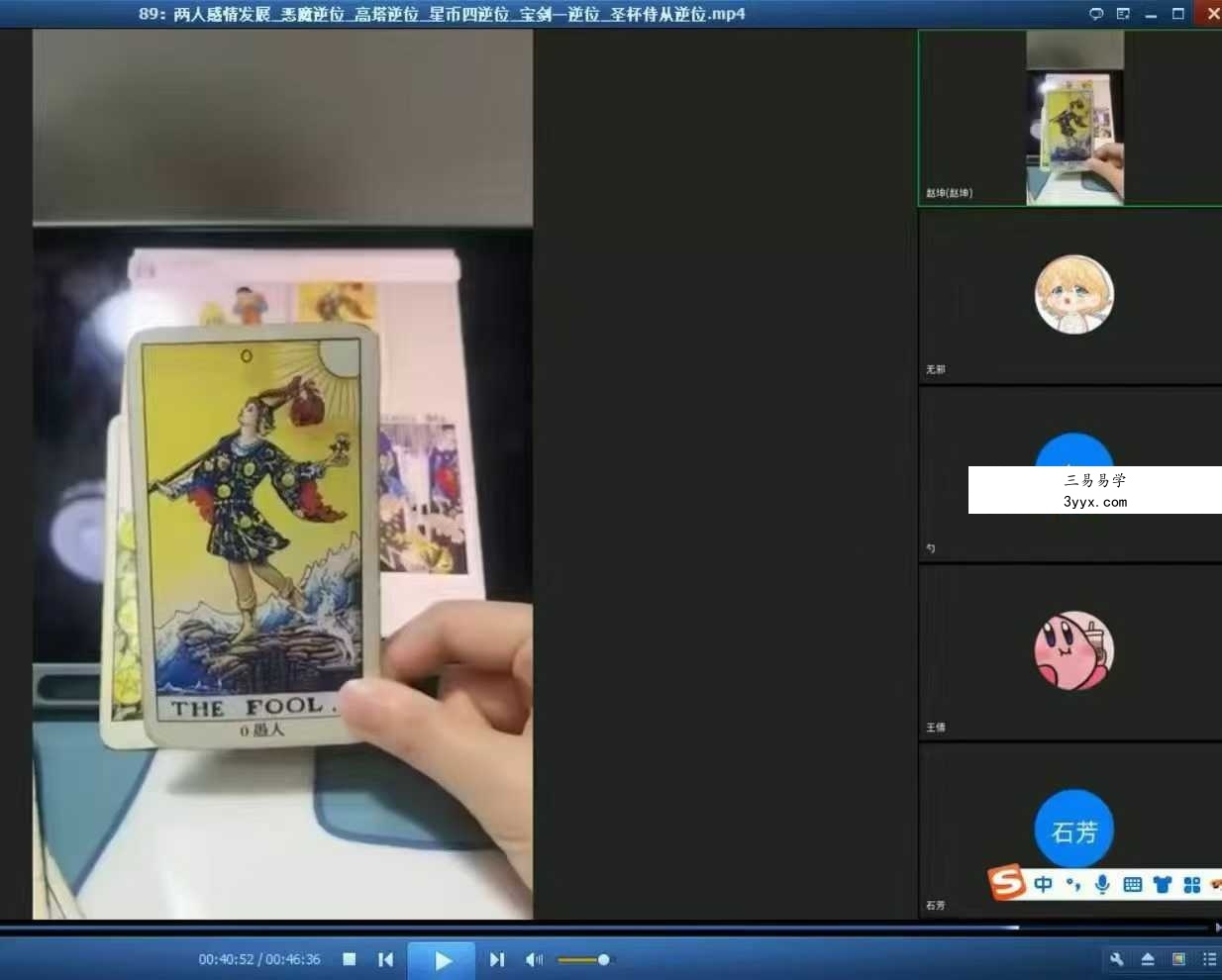Click the microphone voice input icon on Sogou bar
Viewport: 1222px width, 980px height.
pyautogui.click(x=1102, y=884)
